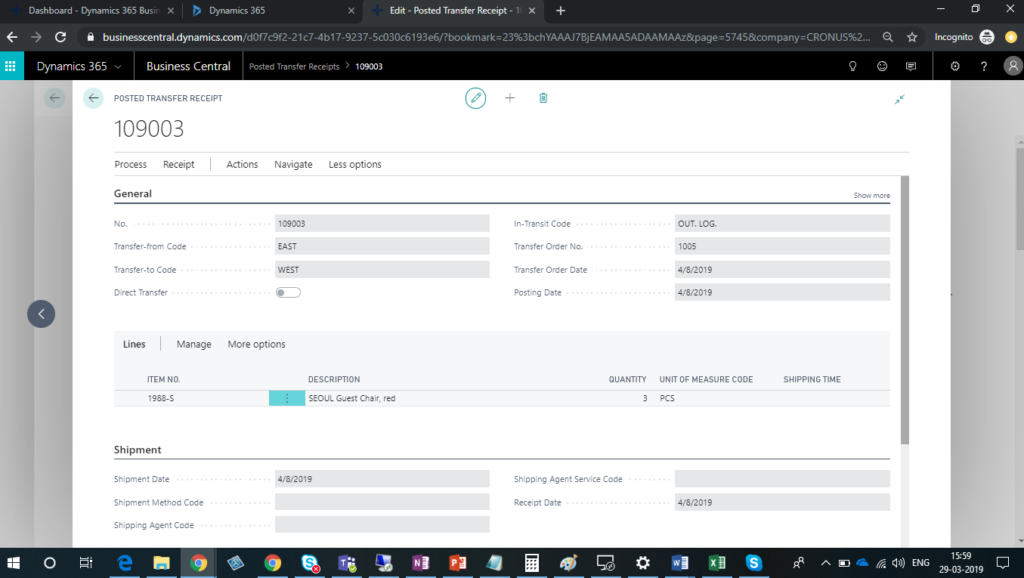Open the Dynamics 365 app launcher grid
The height and width of the screenshot is (578, 1024).
click(11, 67)
